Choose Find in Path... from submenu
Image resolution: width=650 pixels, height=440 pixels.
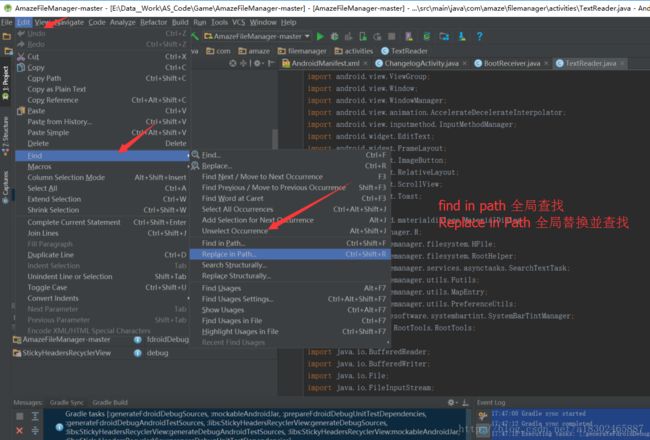pos(289,243)
